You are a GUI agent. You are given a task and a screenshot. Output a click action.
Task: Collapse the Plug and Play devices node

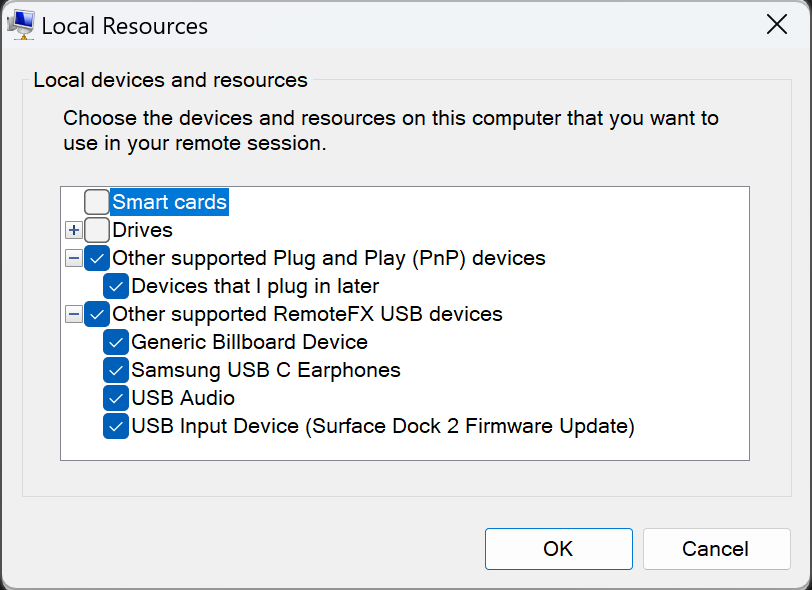tap(74, 258)
